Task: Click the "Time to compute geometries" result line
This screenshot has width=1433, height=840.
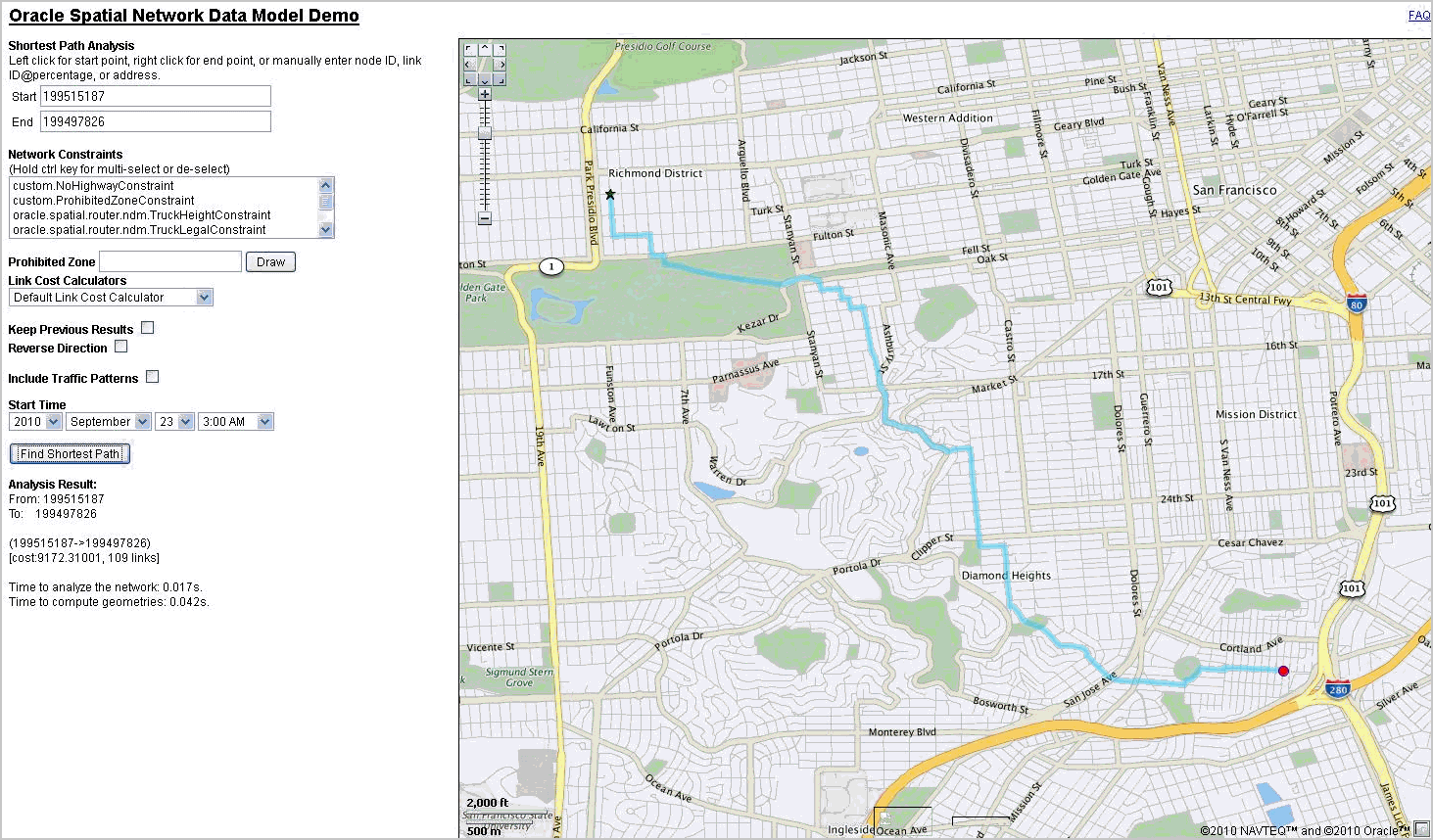Action: (x=109, y=602)
